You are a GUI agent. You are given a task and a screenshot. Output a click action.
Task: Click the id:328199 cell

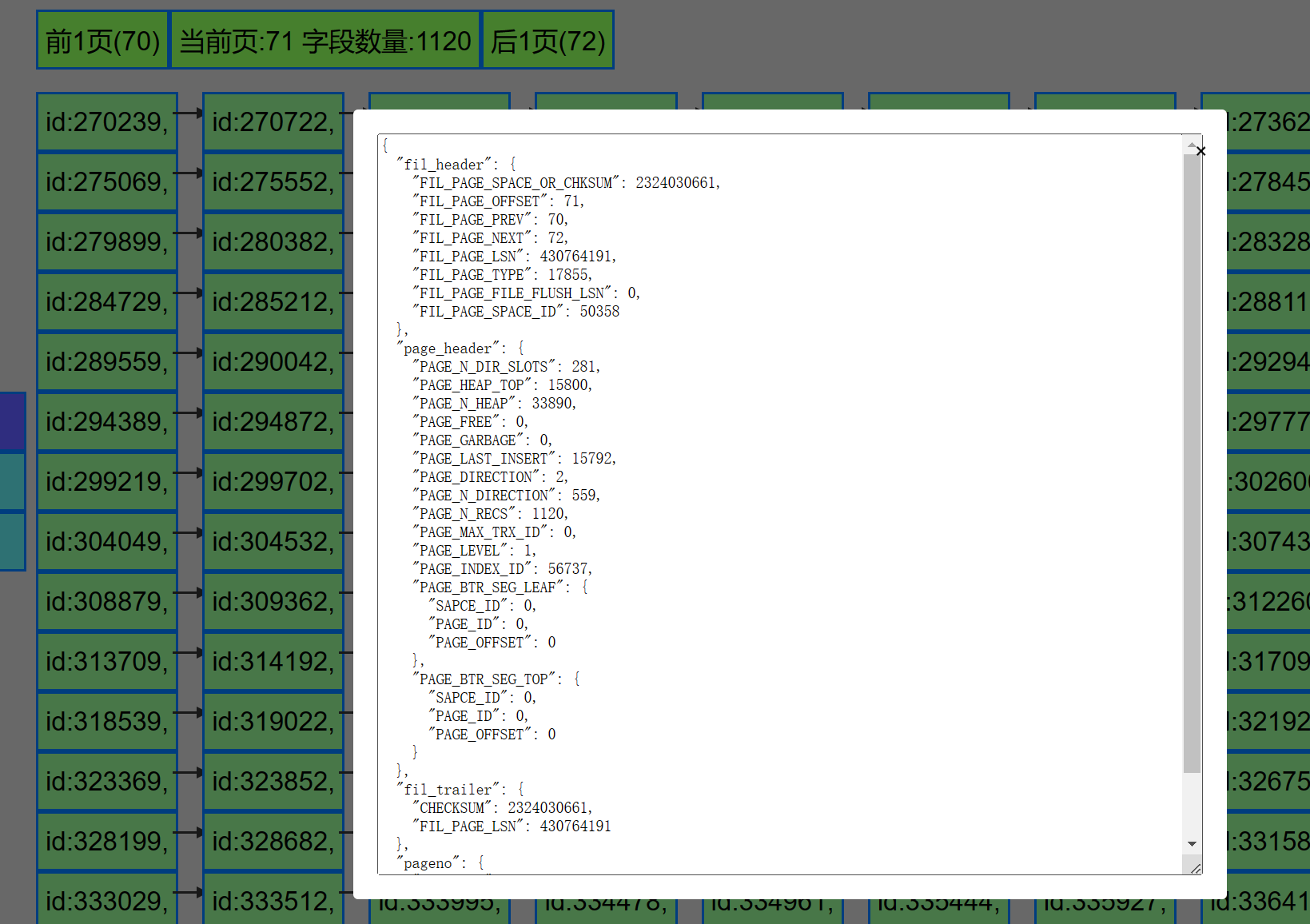click(x=107, y=841)
